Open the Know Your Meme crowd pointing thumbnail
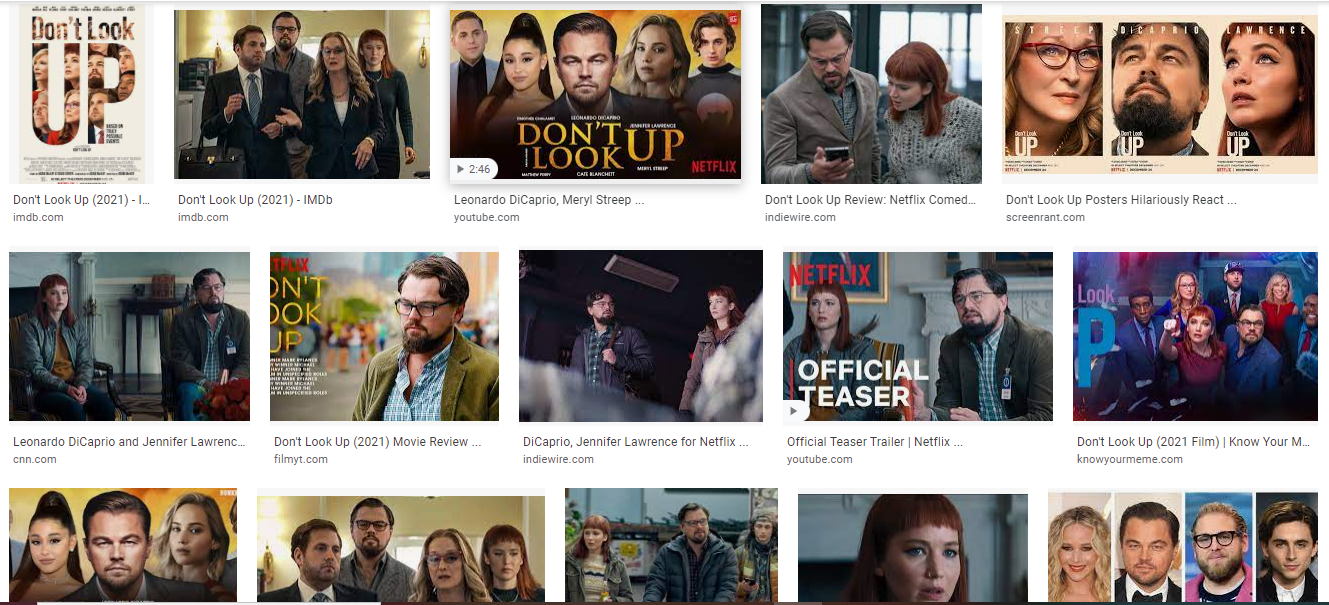This screenshot has height=605, width=1329. pos(1195,336)
